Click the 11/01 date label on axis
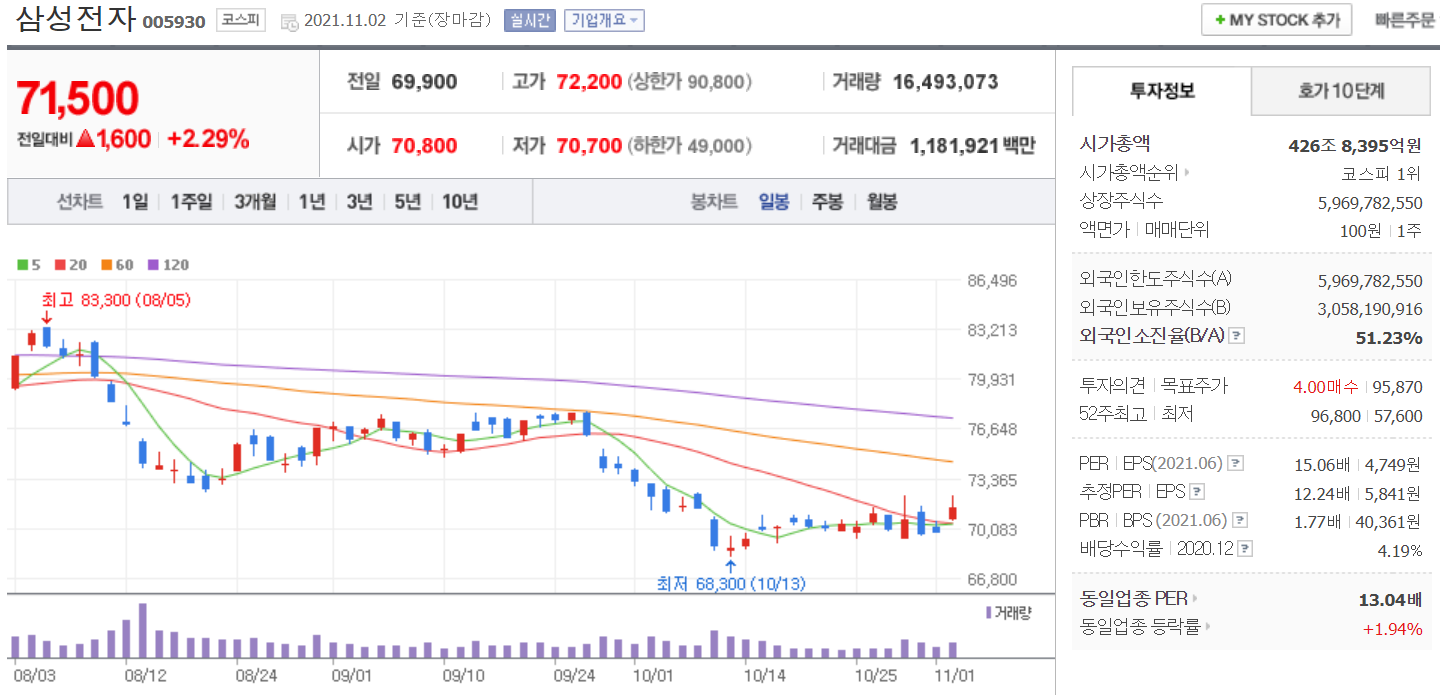This screenshot has height=695, width=1440. coord(954,676)
